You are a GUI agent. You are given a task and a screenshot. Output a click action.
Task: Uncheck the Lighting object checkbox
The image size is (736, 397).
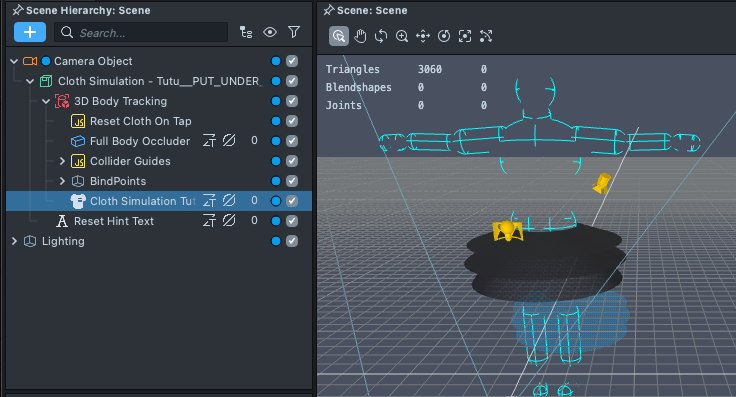[292, 241]
